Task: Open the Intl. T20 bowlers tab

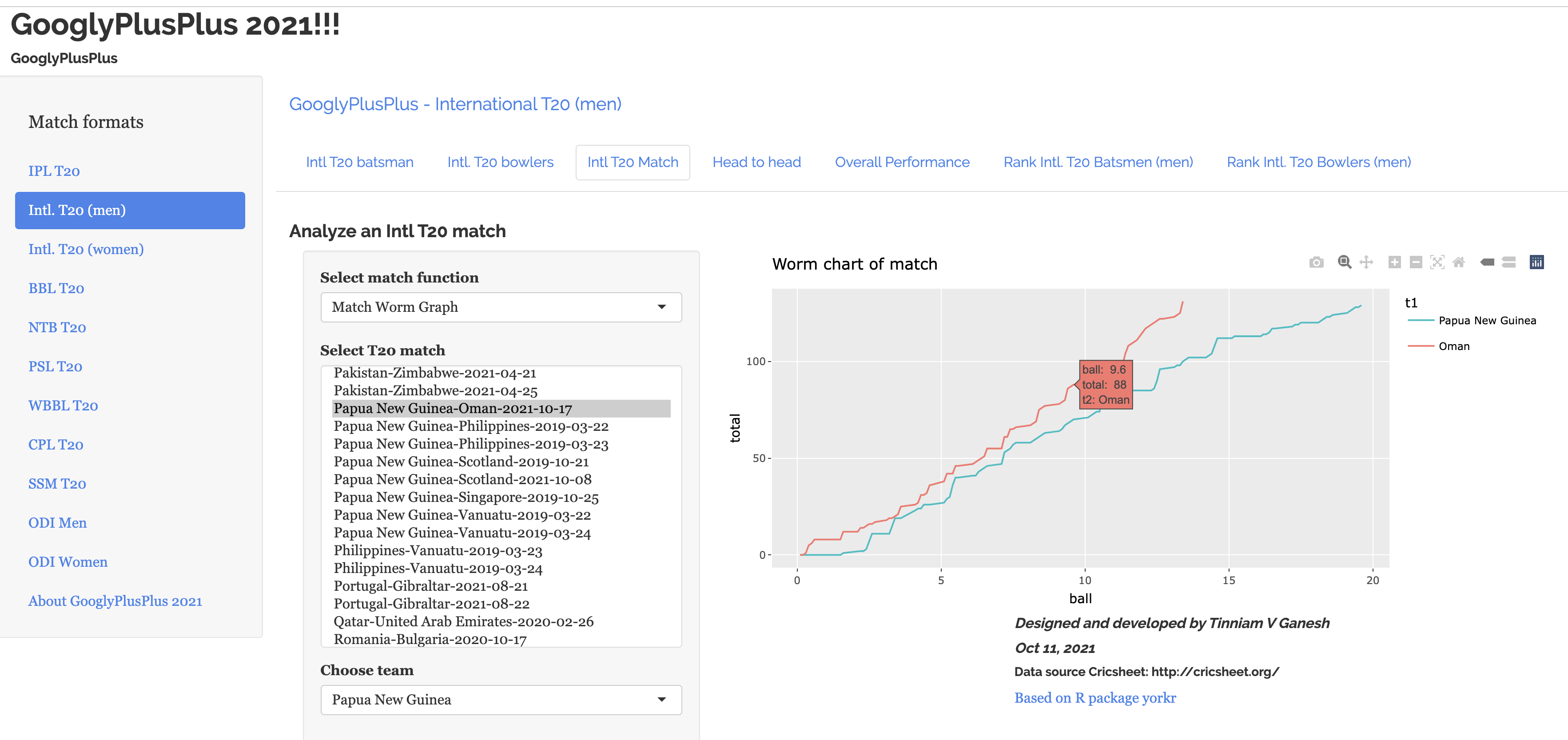Action: pos(500,163)
